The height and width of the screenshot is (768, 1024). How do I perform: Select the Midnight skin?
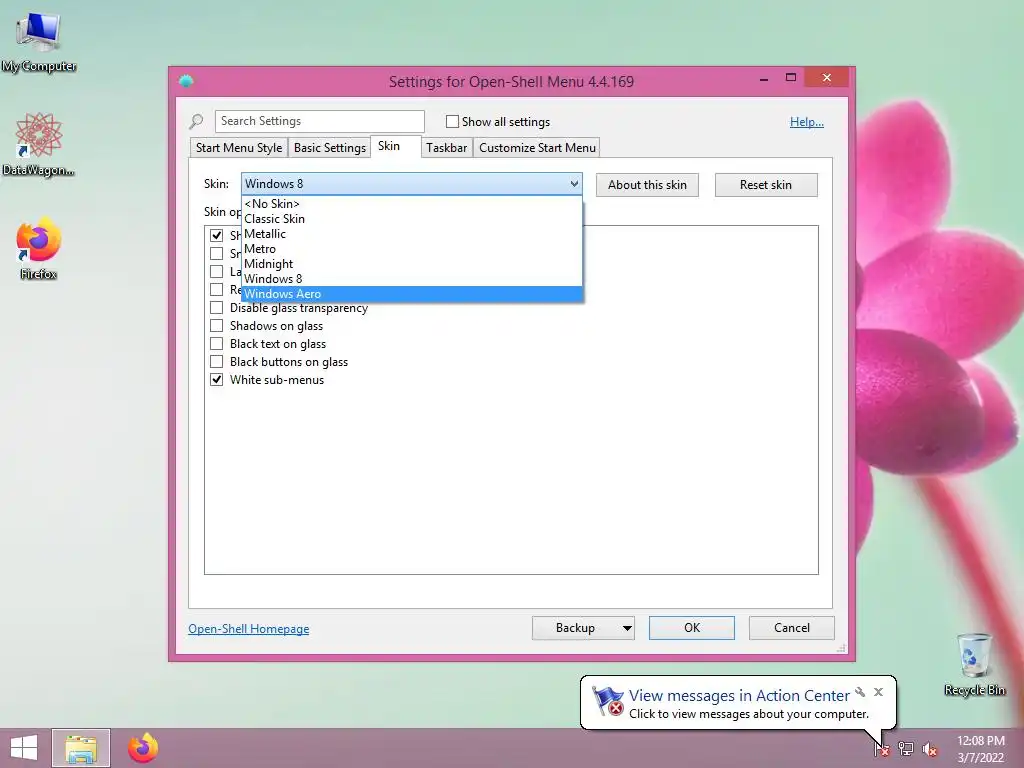coord(411,264)
